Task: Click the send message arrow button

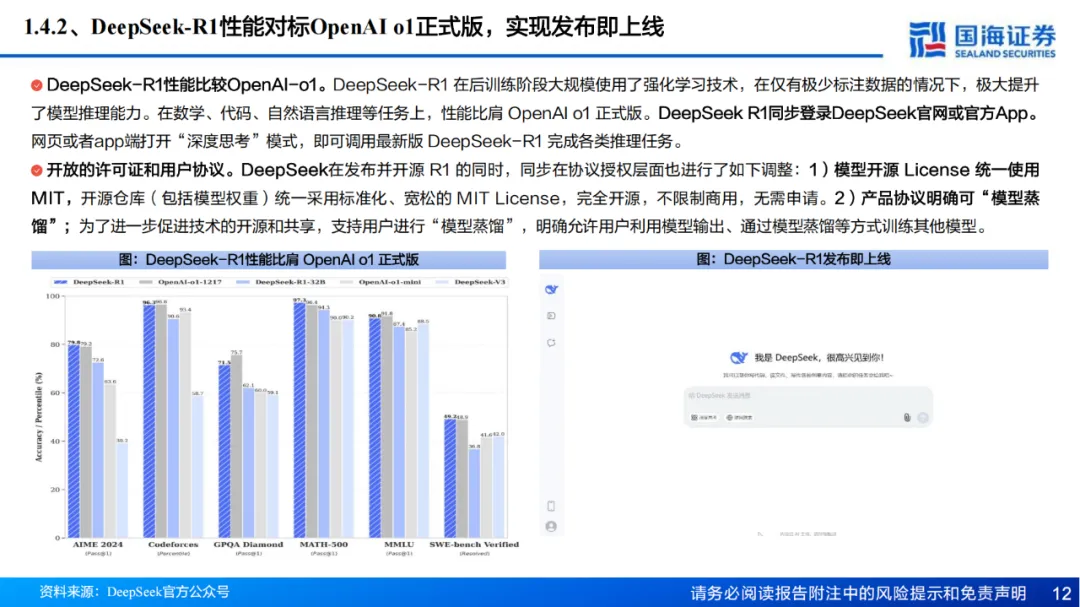Action: pyautogui.click(x=923, y=418)
